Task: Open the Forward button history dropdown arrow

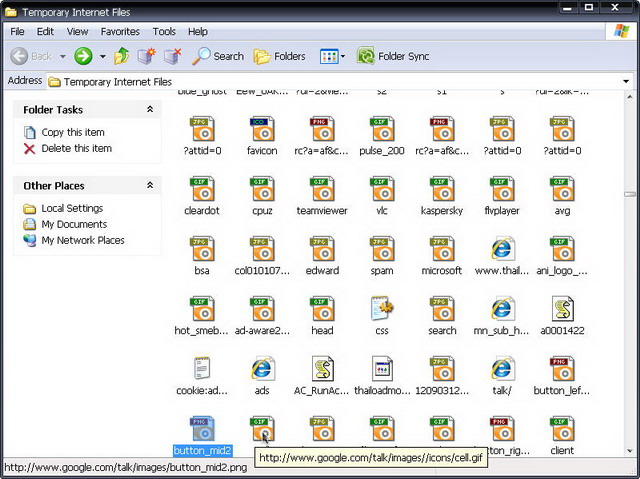Action: [102, 57]
